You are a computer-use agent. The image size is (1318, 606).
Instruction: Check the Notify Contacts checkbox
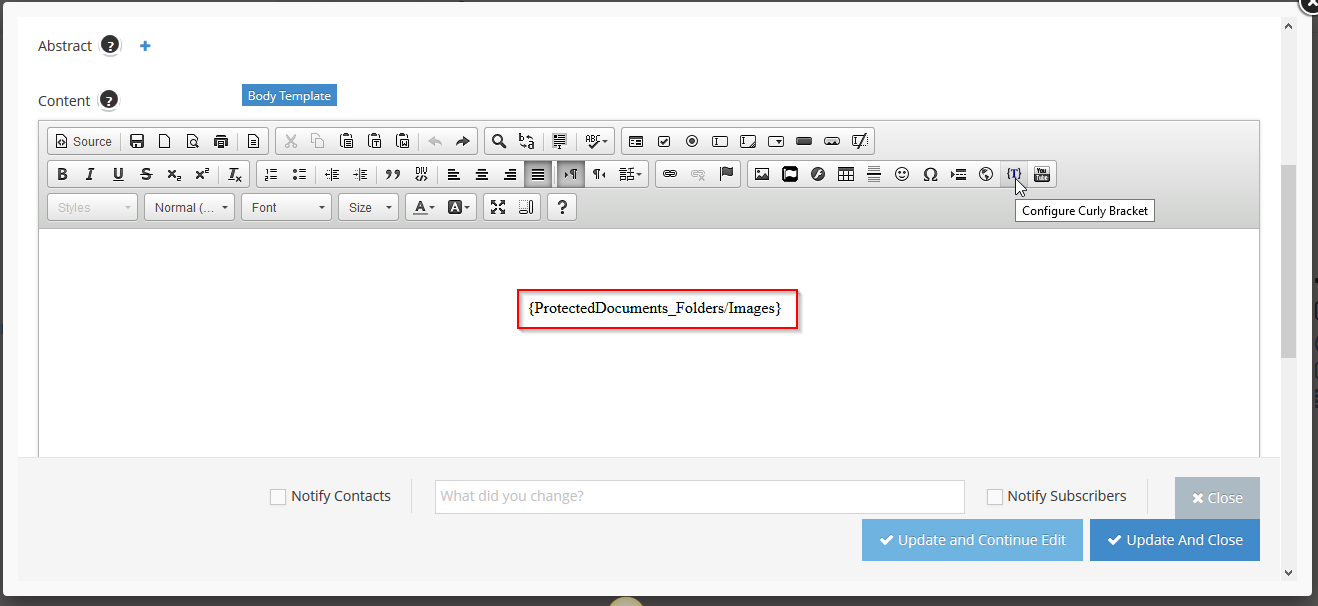pyautogui.click(x=278, y=497)
